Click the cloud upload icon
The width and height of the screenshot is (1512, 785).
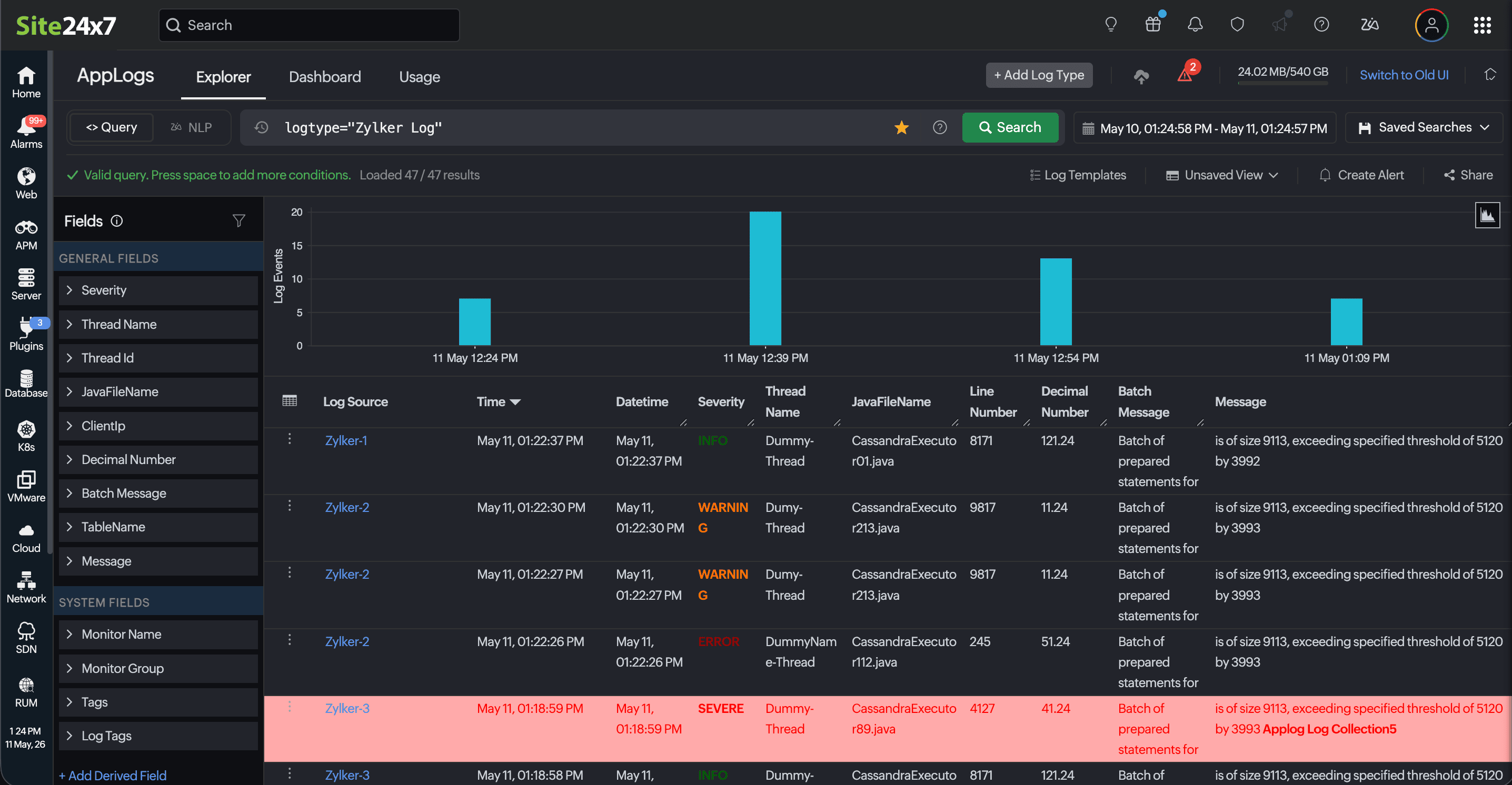pyautogui.click(x=1141, y=76)
